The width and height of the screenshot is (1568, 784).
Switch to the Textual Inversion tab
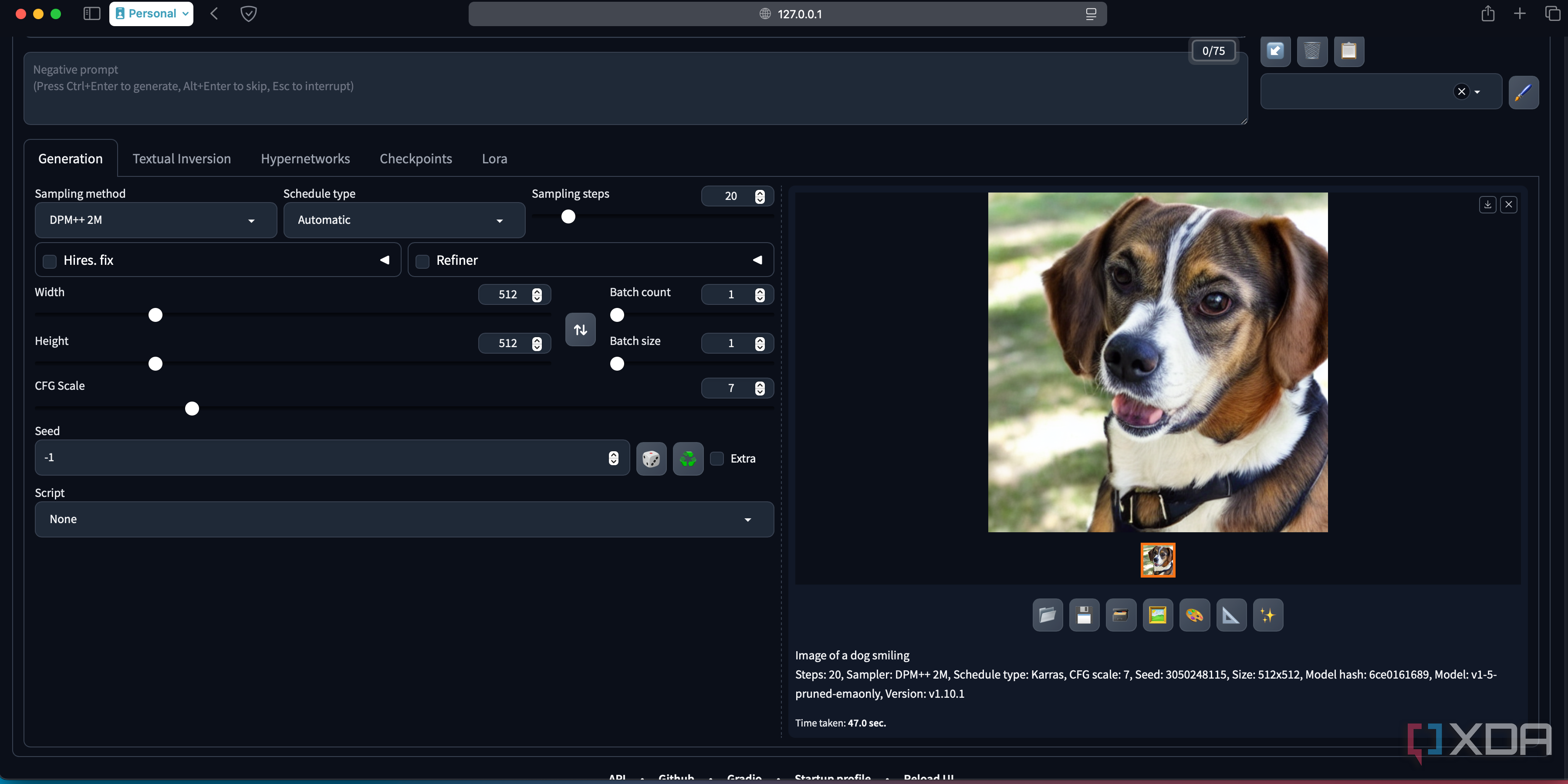(x=181, y=159)
